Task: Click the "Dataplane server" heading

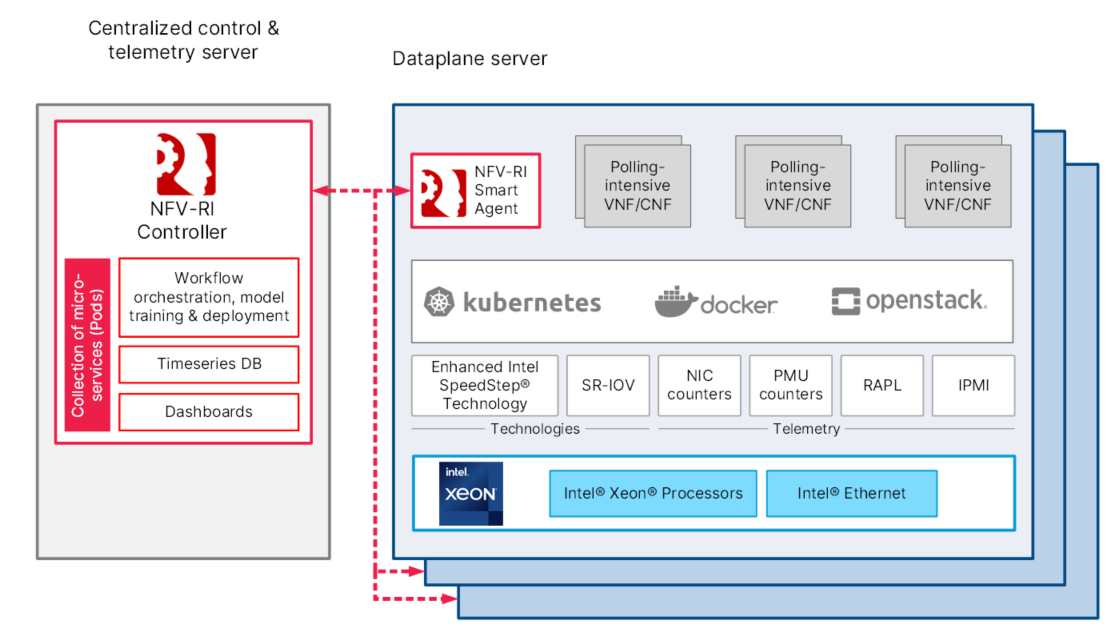Action: [x=469, y=59]
